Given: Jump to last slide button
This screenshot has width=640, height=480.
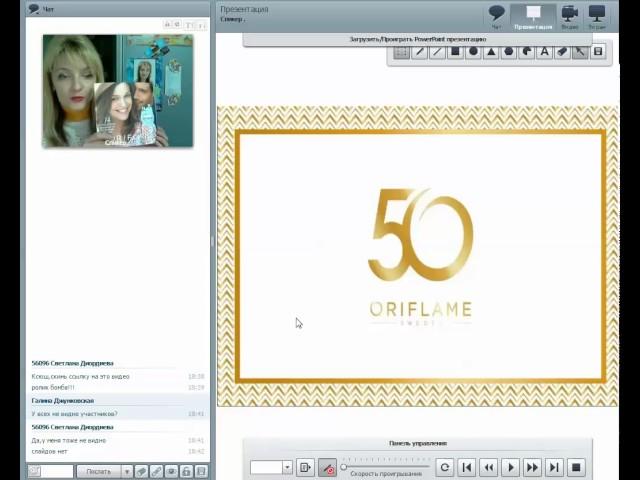Looking at the screenshot, I should pos(554,467).
